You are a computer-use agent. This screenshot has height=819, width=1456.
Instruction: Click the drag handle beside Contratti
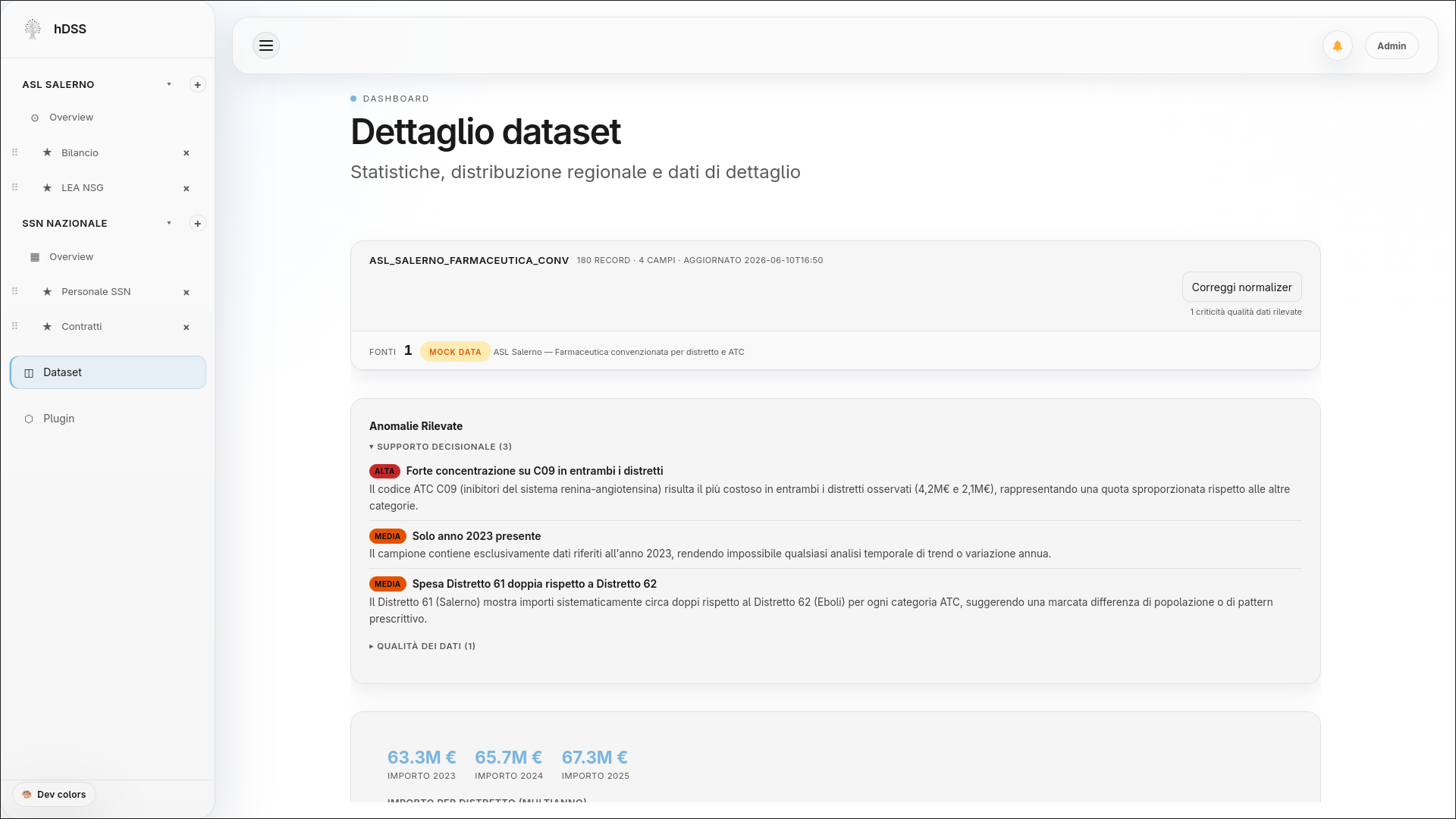pyautogui.click(x=14, y=326)
